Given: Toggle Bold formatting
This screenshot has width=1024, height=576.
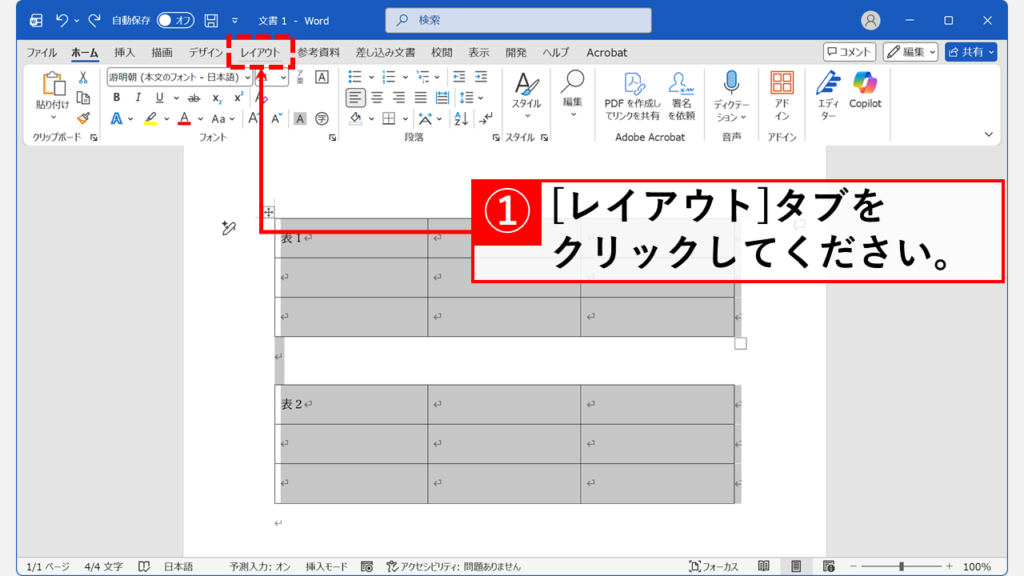Looking at the screenshot, I should point(117,96).
